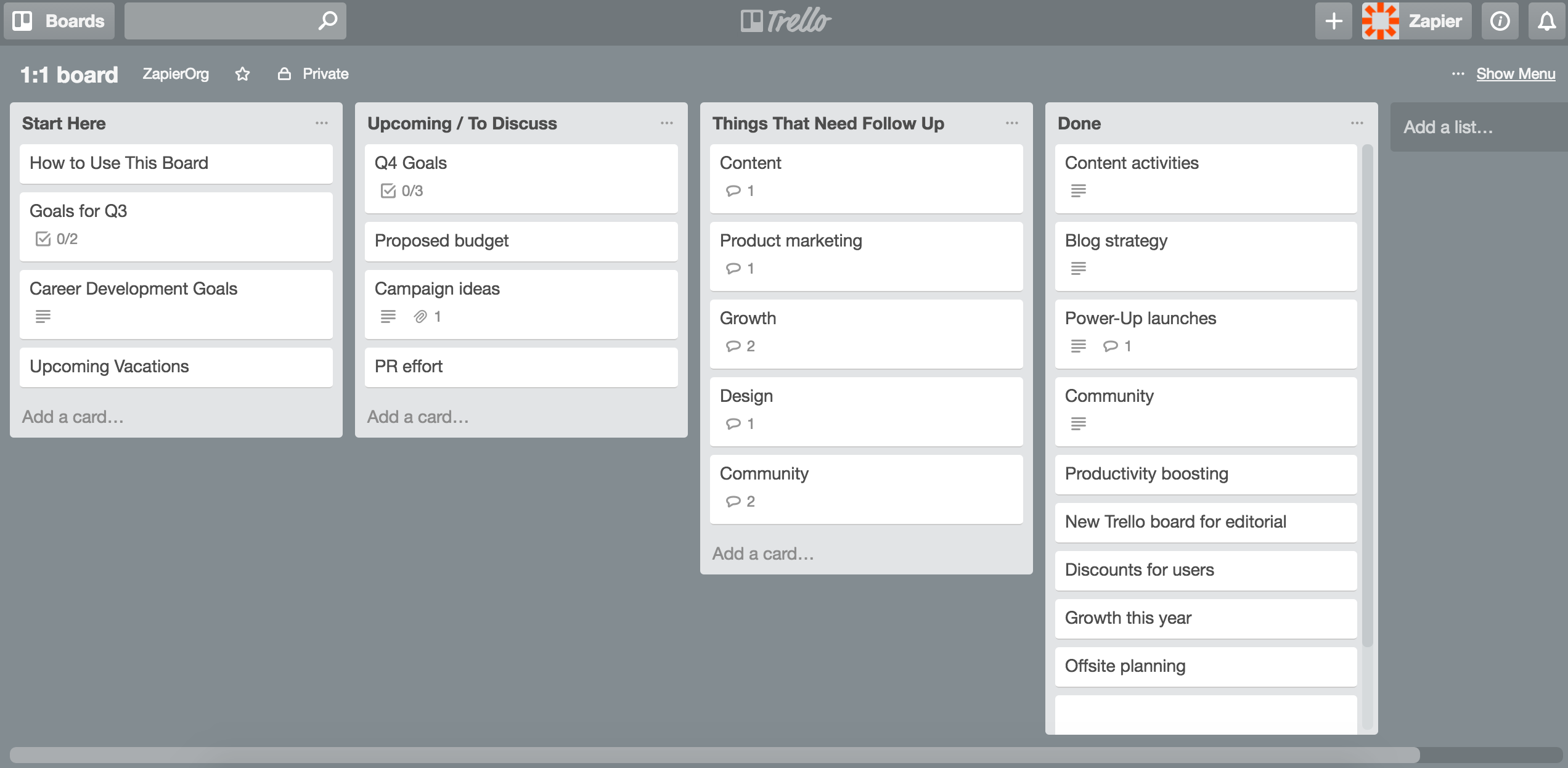Click the Zapier avatar icon
The image size is (1568, 768).
click(1380, 21)
